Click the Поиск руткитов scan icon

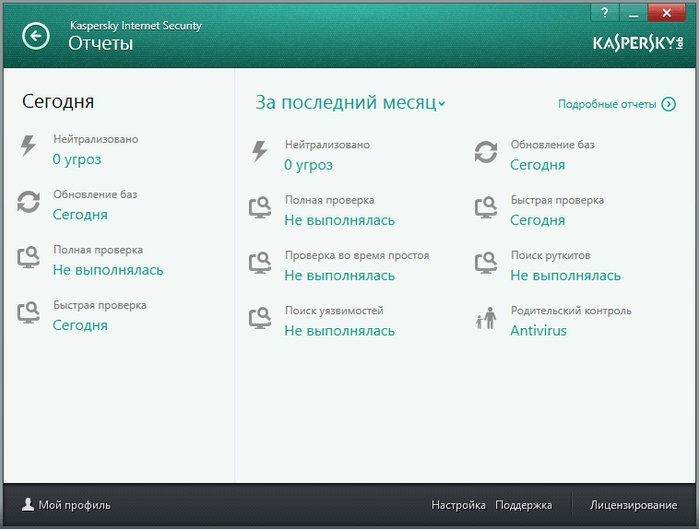click(486, 263)
